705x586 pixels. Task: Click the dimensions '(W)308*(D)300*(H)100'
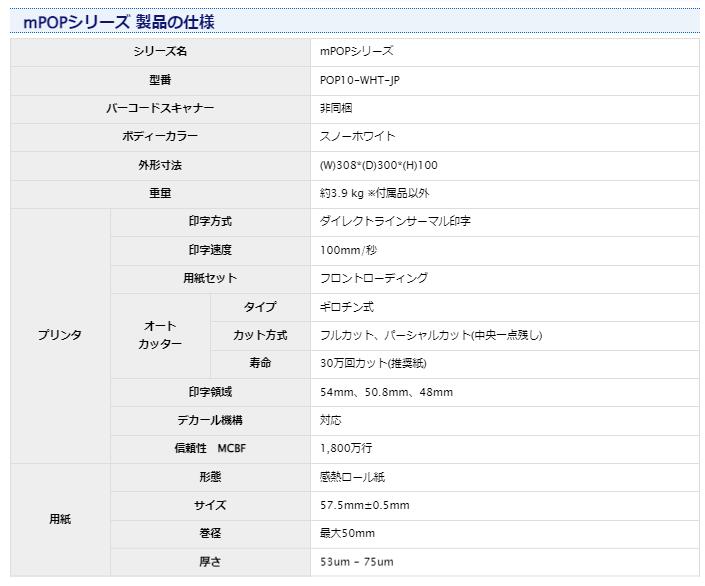point(379,166)
